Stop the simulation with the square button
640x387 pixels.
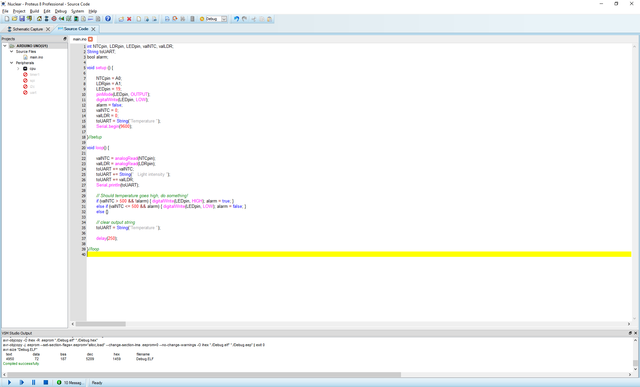(46, 383)
